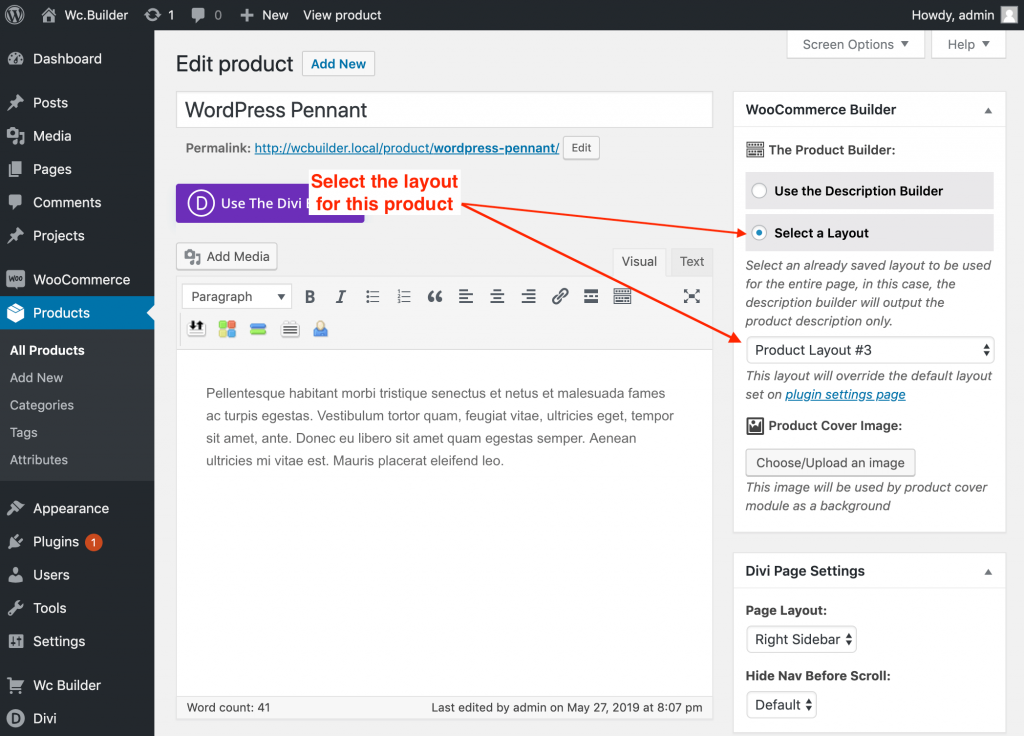
Task: Click the Add New button beside Edit product
Action: click(x=338, y=64)
